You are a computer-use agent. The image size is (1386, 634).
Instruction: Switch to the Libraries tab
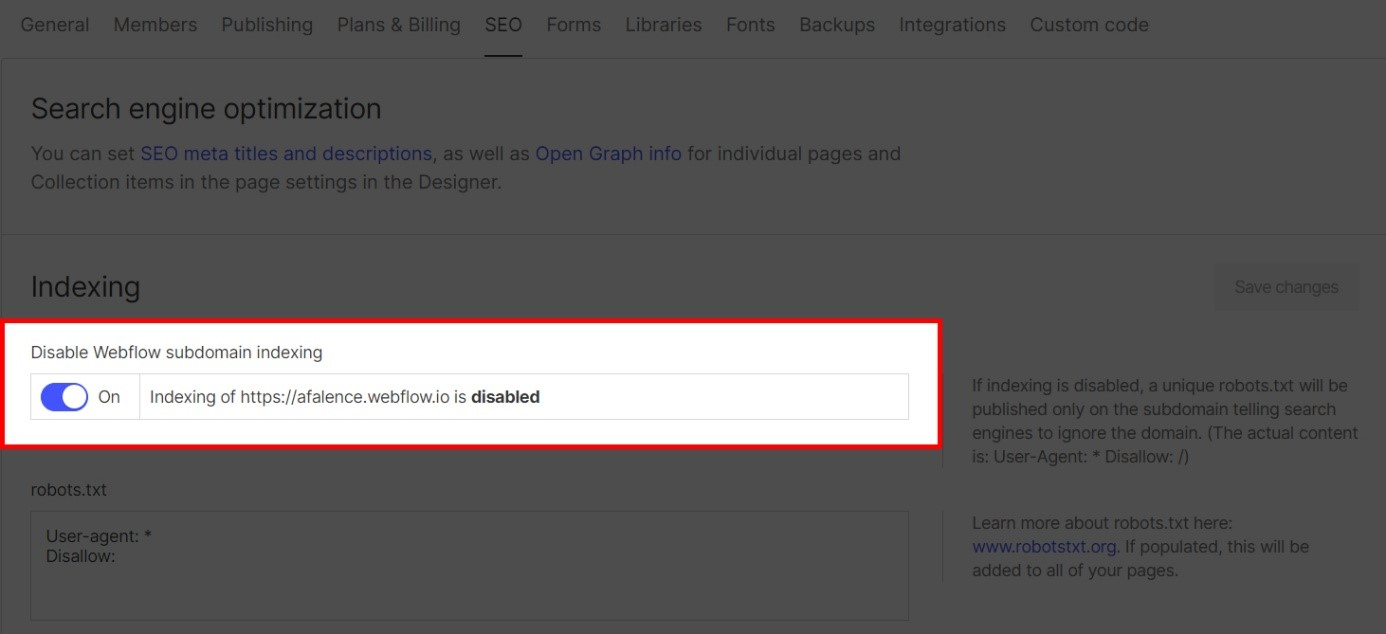click(663, 24)
